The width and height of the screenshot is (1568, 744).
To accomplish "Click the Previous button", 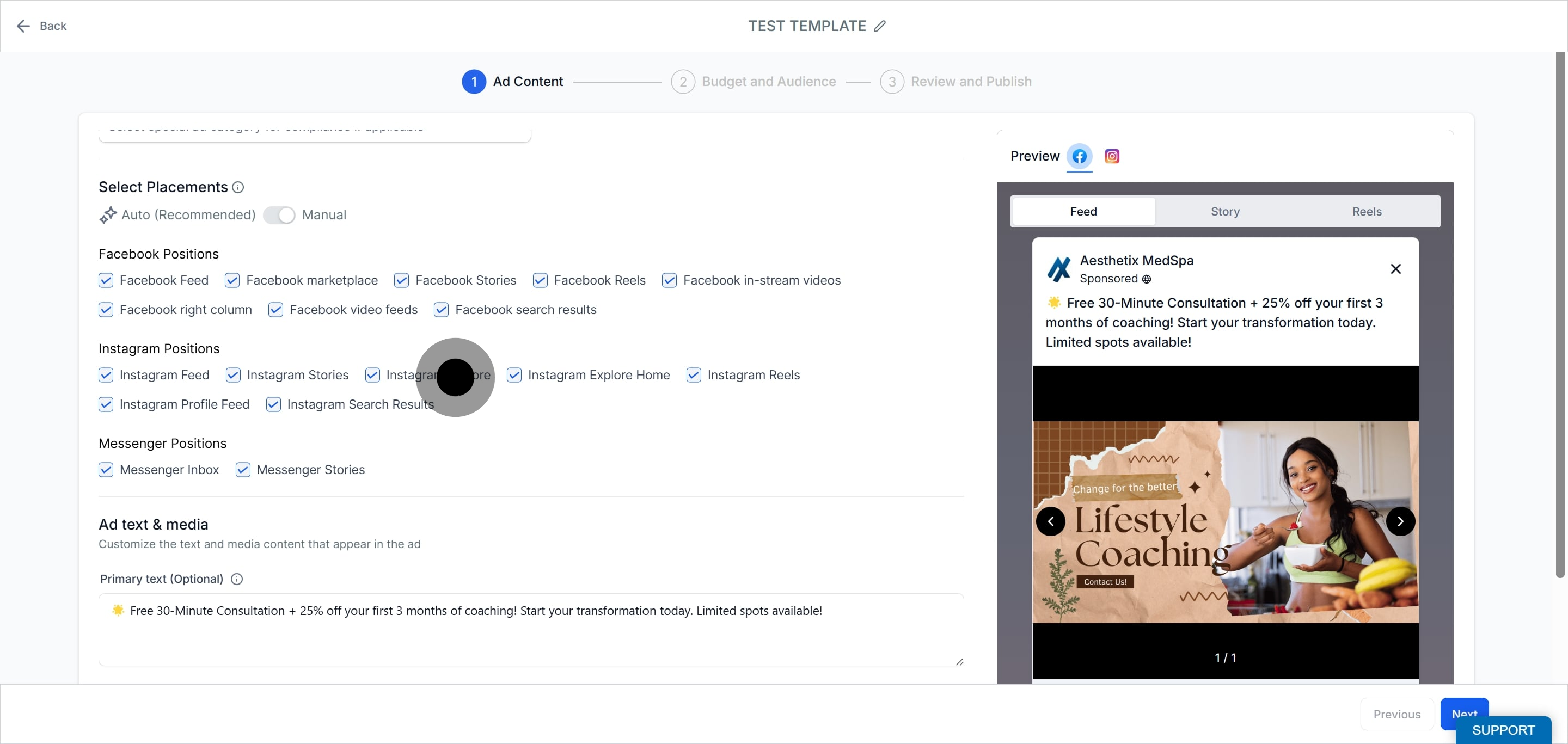I will click(1396, 714).
